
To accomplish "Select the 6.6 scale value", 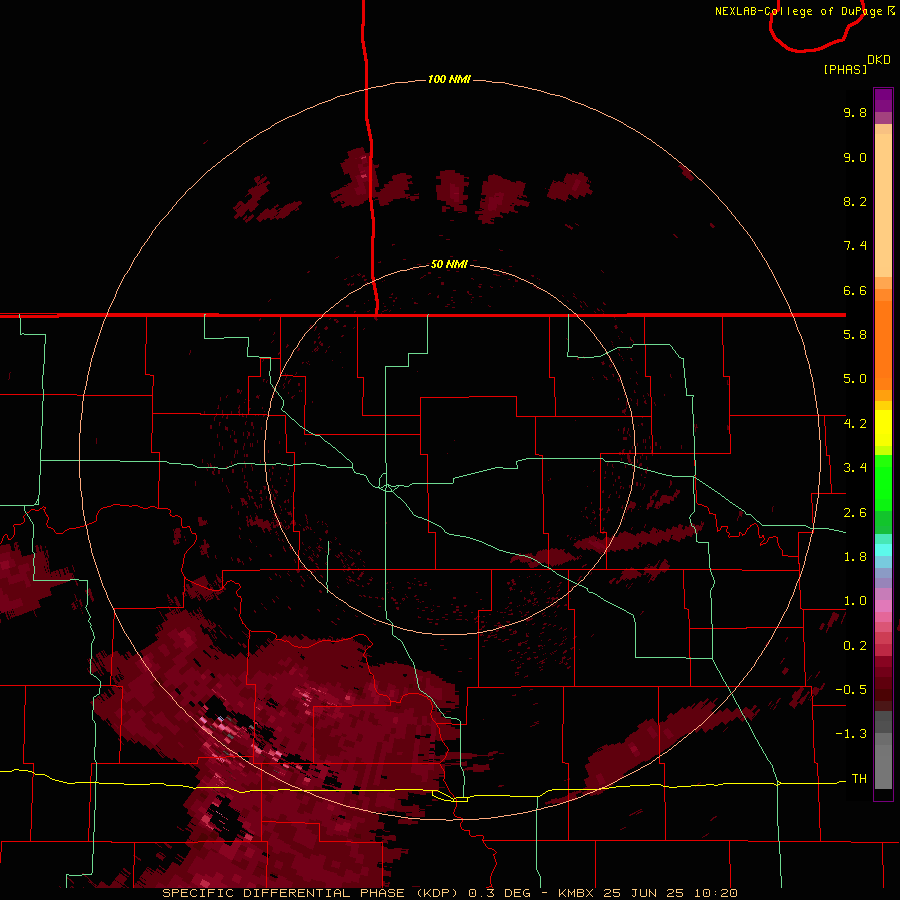I will click(x=855, y=290).
